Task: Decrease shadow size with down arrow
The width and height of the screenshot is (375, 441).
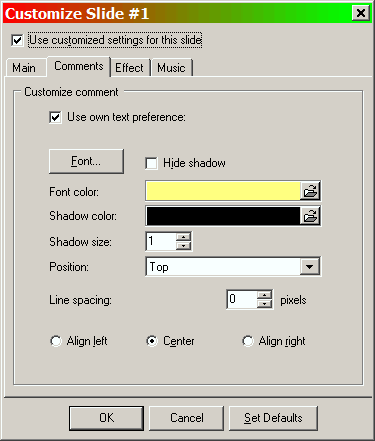Action: point(183,246)
